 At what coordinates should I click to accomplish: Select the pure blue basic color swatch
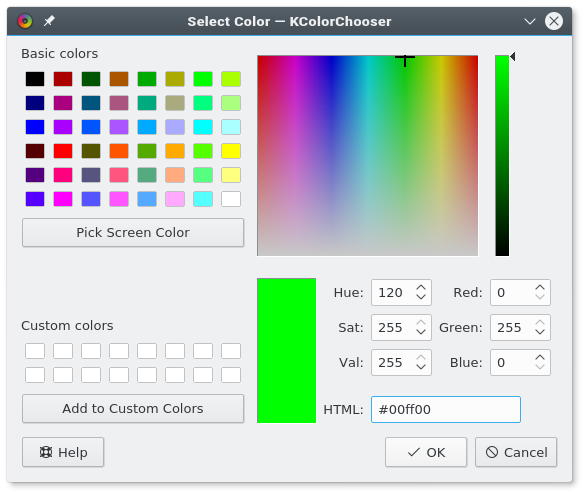(35, 127)
